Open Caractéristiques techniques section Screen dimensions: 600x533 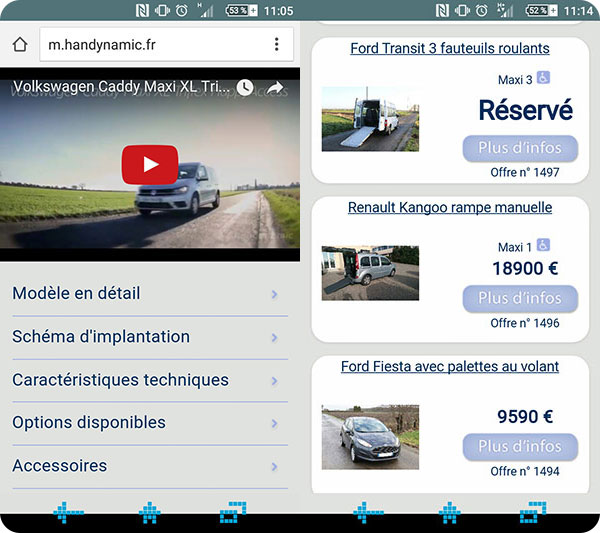145,380
